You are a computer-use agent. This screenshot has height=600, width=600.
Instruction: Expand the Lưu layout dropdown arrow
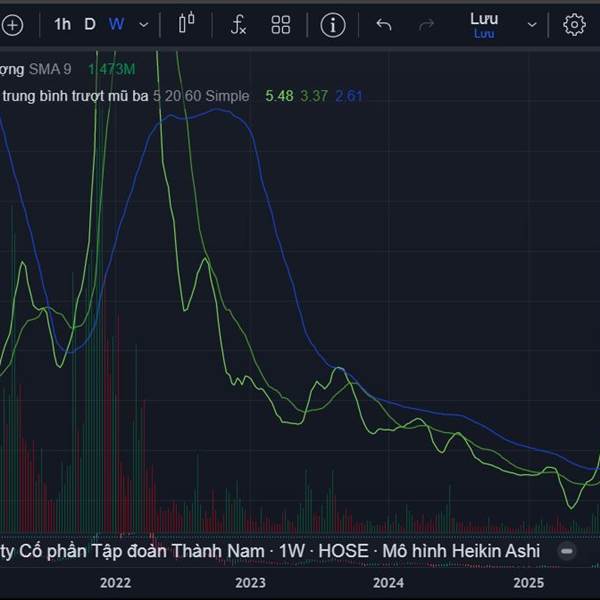pos(532,25)
